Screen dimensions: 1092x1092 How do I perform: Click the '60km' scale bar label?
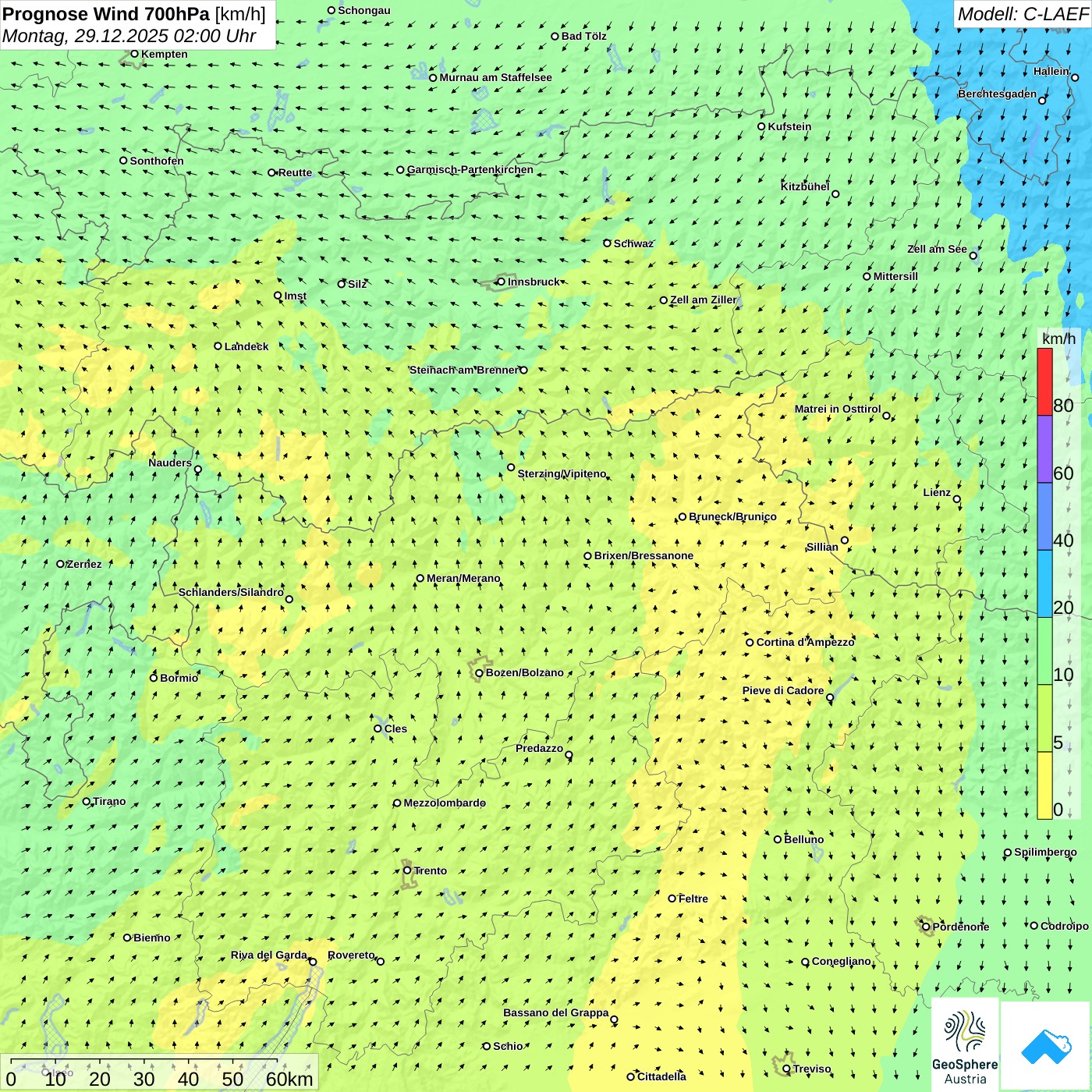click(x=289, y=1079)
